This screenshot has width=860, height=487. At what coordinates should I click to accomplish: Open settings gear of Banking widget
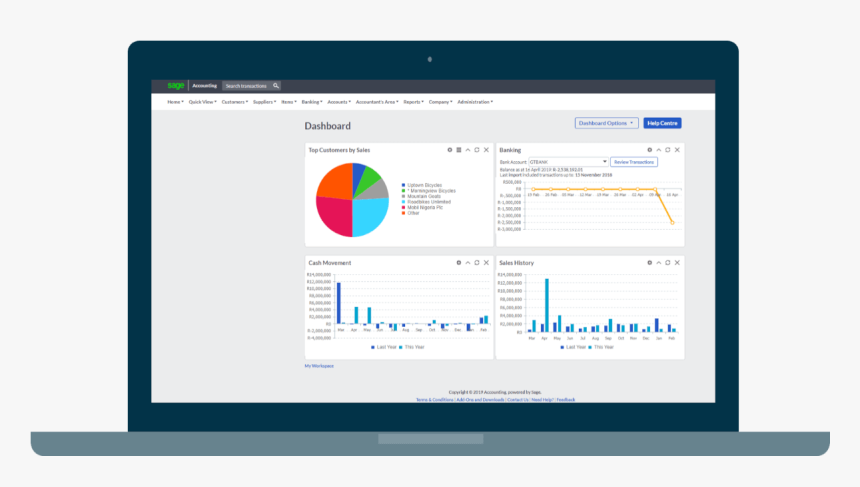point(650,150)
